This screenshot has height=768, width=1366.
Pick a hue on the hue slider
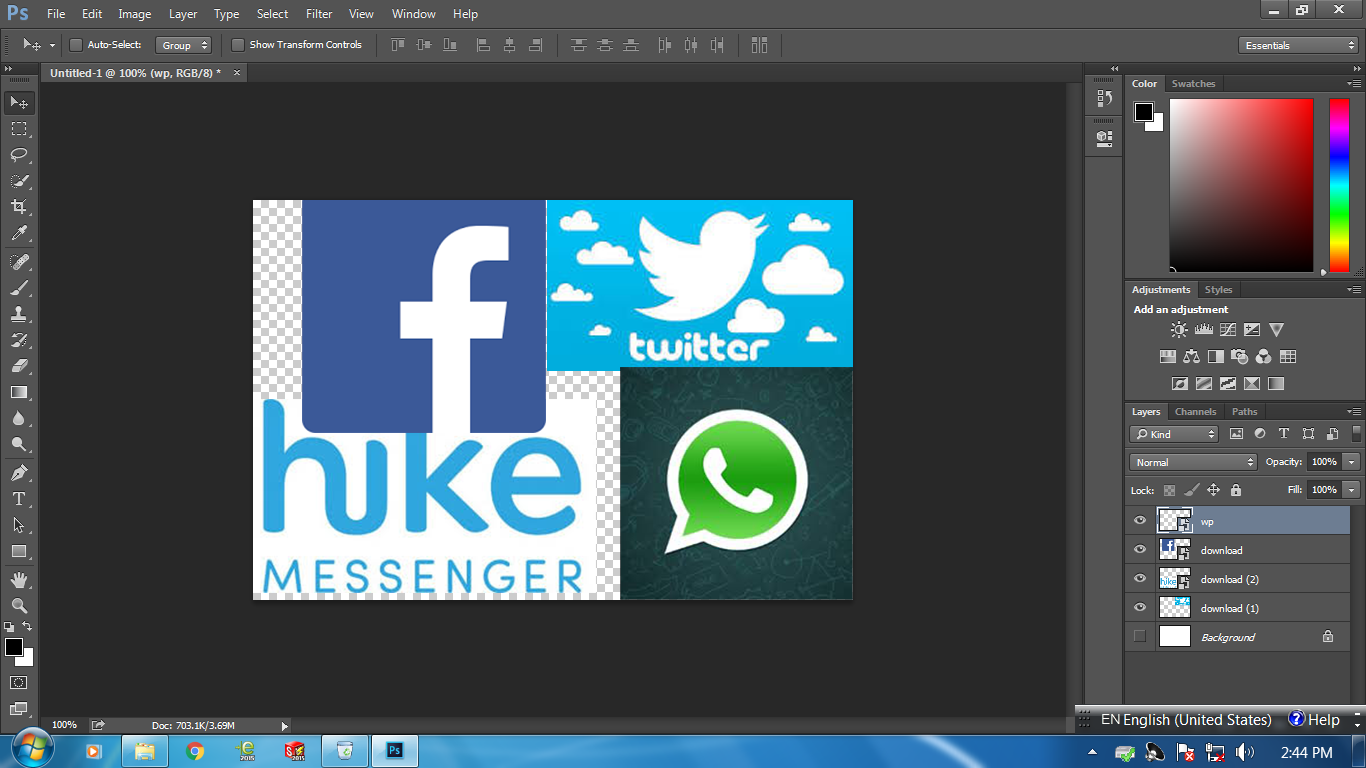click(x=1339, y=186)
